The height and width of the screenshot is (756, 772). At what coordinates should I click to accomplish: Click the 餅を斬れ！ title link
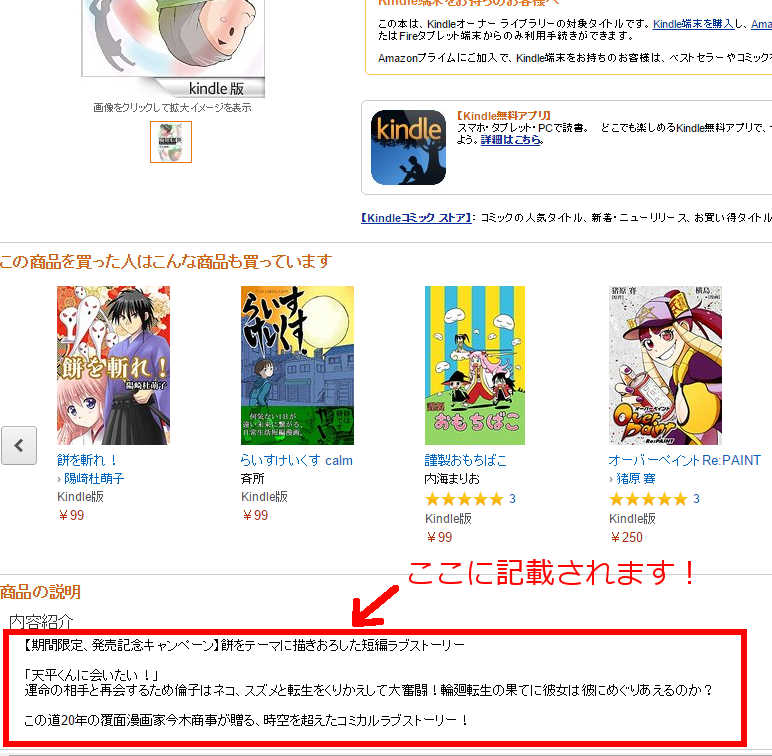tap(87, 460)
